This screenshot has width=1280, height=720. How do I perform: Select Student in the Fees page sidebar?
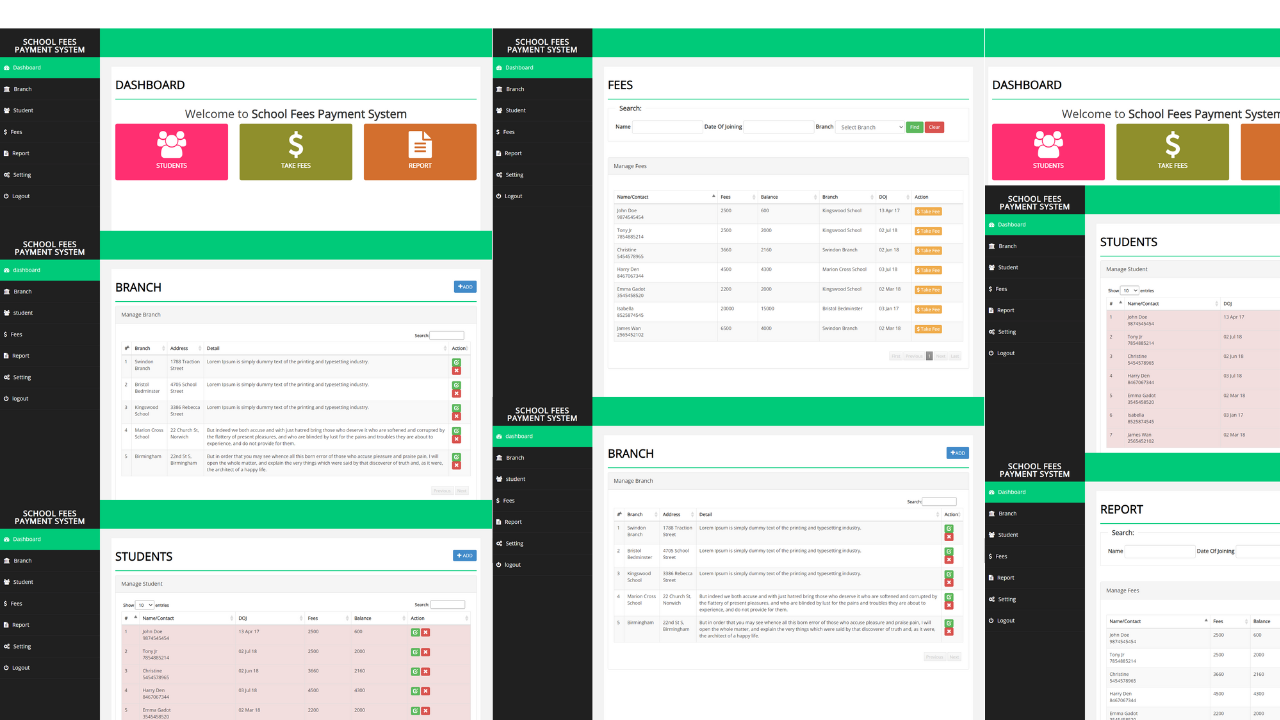click(542, 110)
